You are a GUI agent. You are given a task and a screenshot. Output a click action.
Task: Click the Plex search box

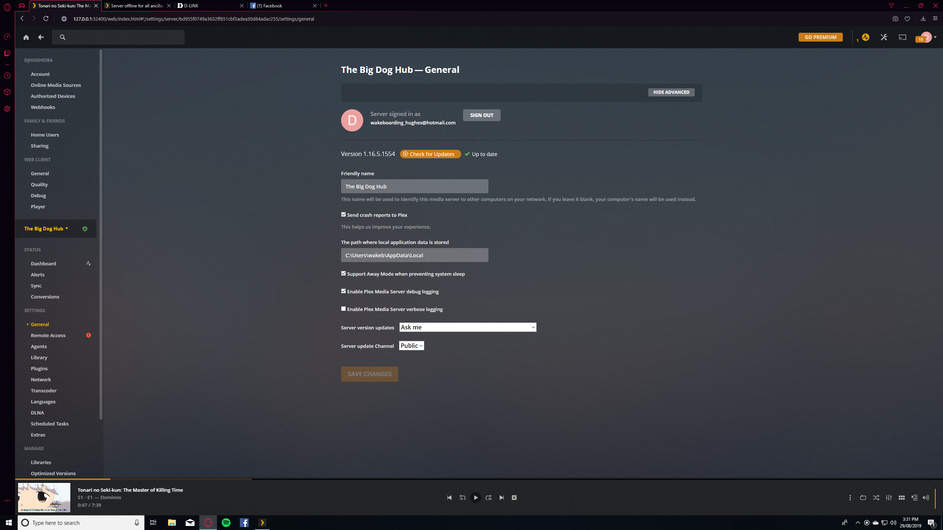coord(118,37)
